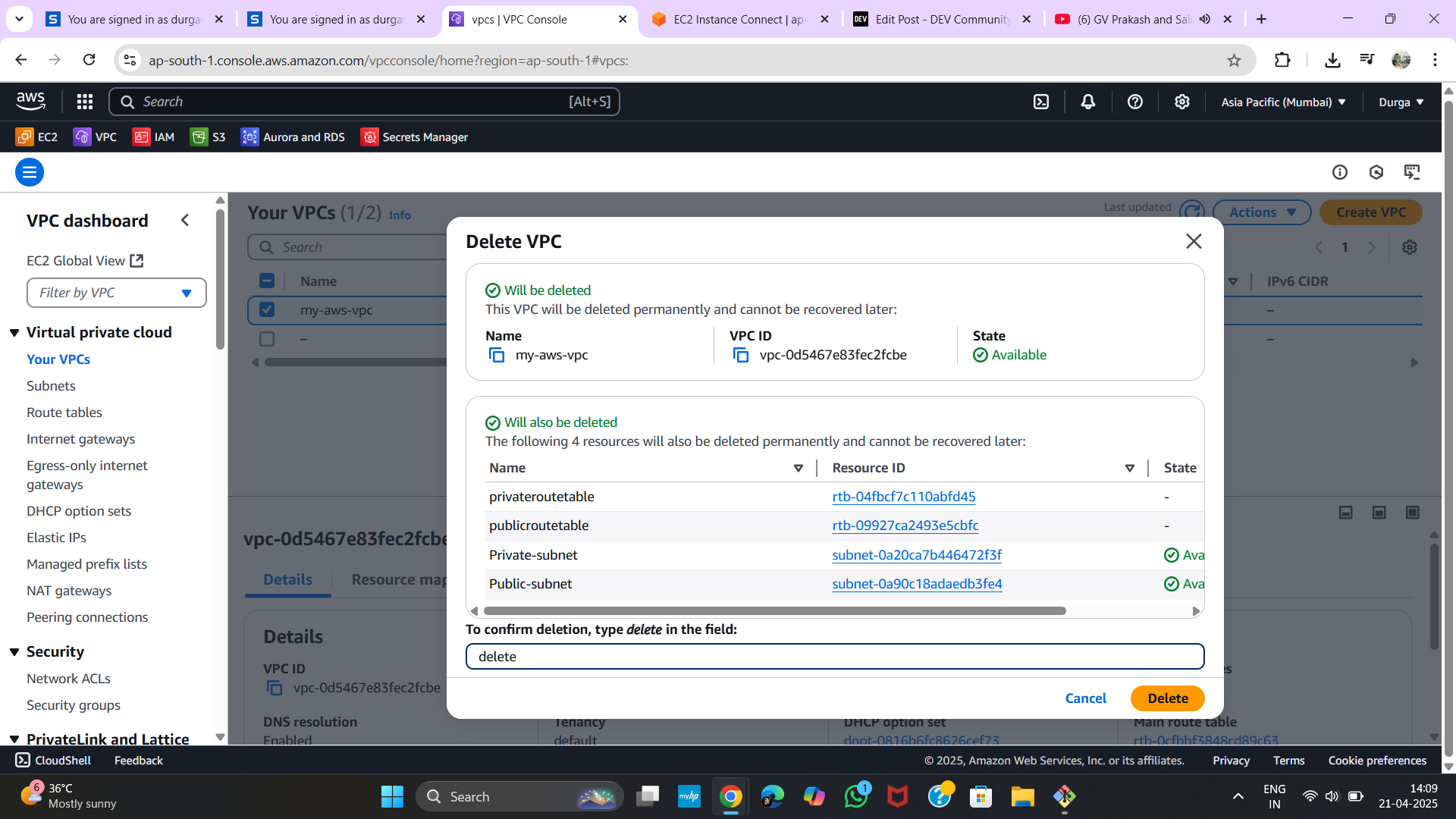Bookmark this page with star icon

click(1234, 61)
